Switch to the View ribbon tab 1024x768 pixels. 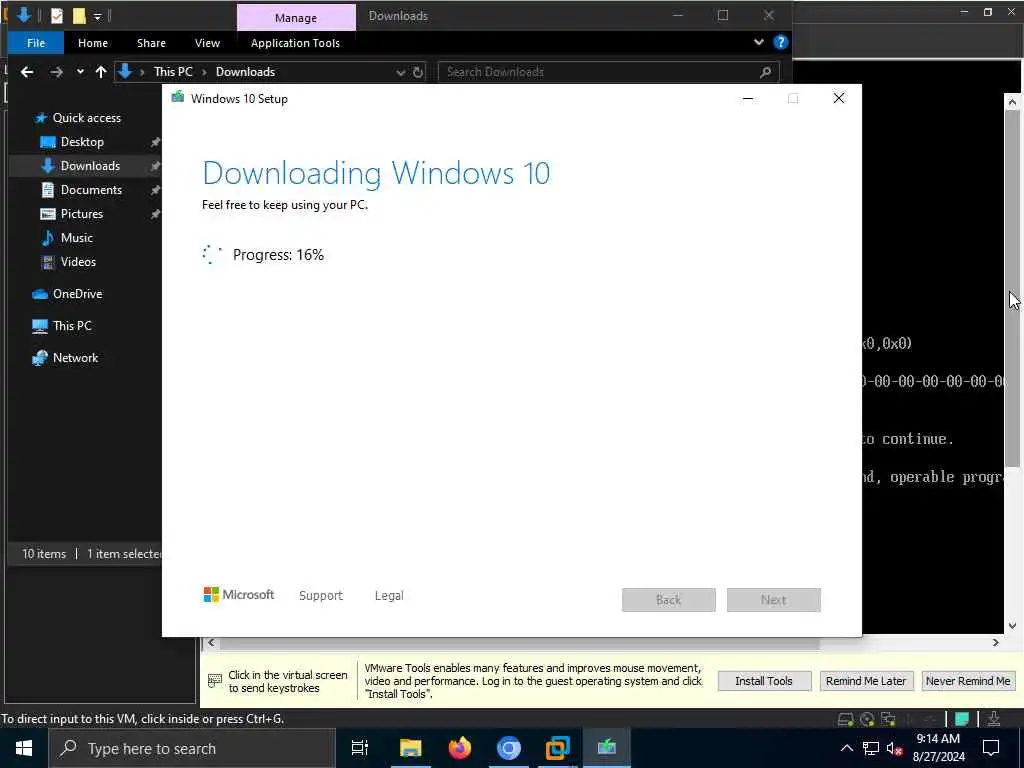coord(207,43)
